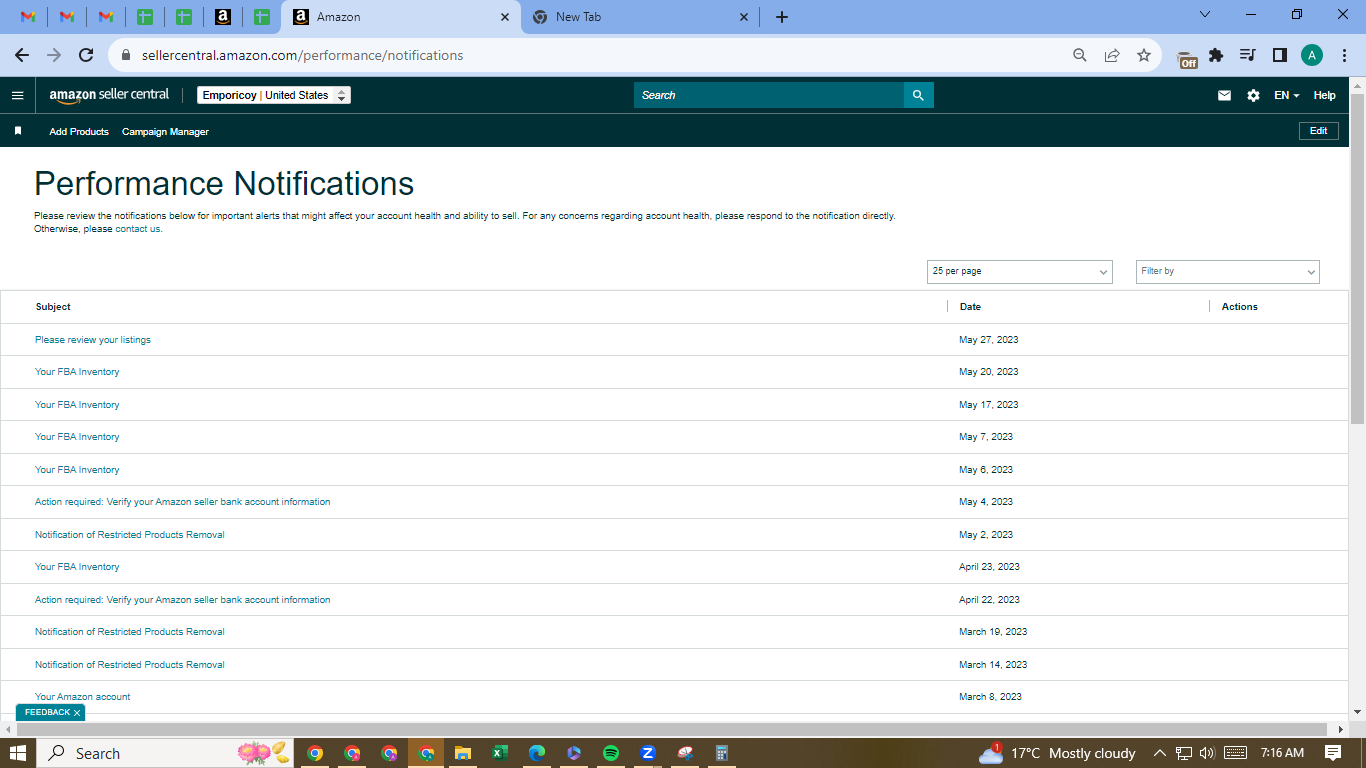Click the extension icon labeled Off
This screenshot has width=1366, height=768.
1187,58
